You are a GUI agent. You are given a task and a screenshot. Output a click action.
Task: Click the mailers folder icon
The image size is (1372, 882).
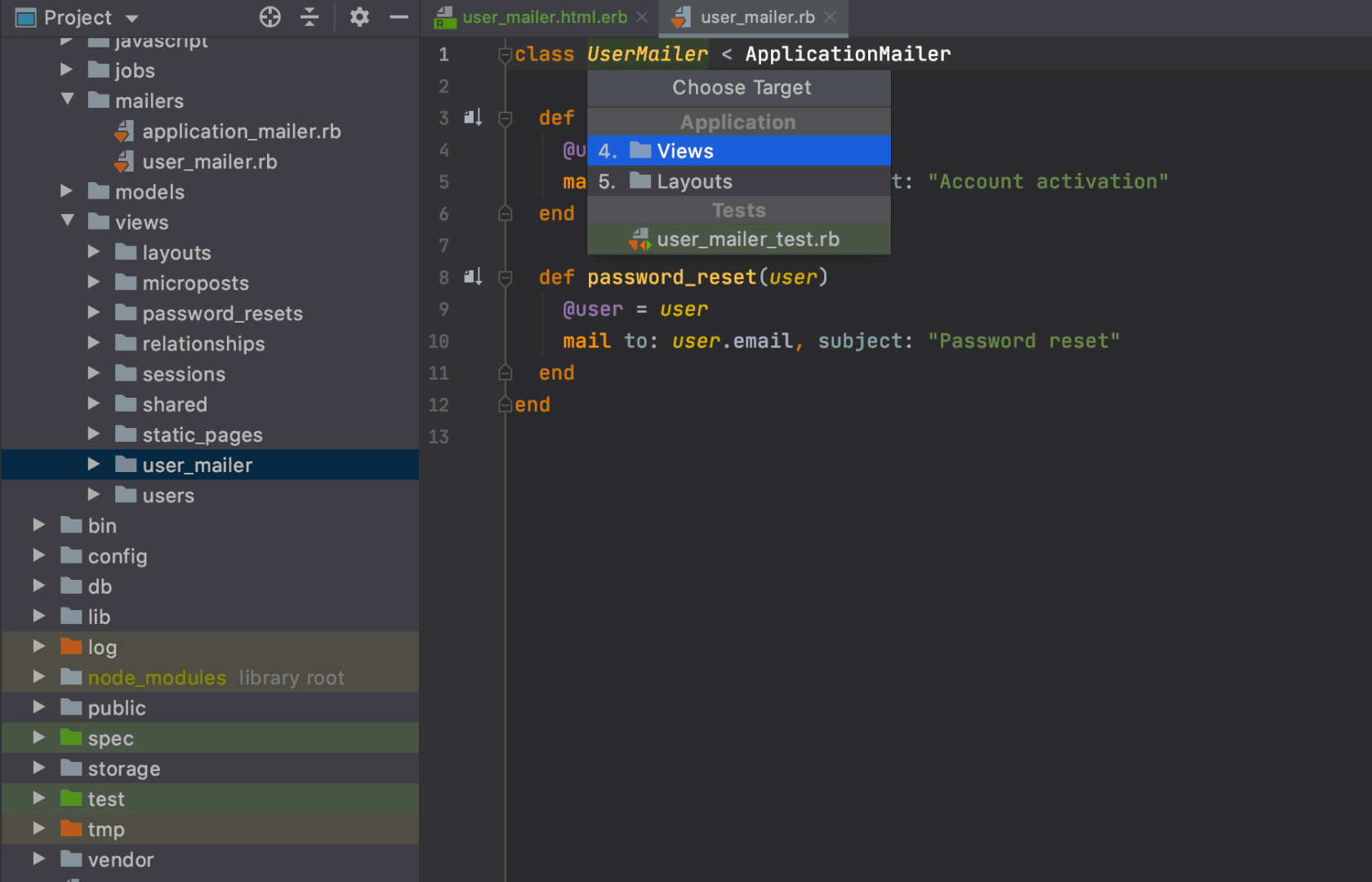tap(99, 100)
